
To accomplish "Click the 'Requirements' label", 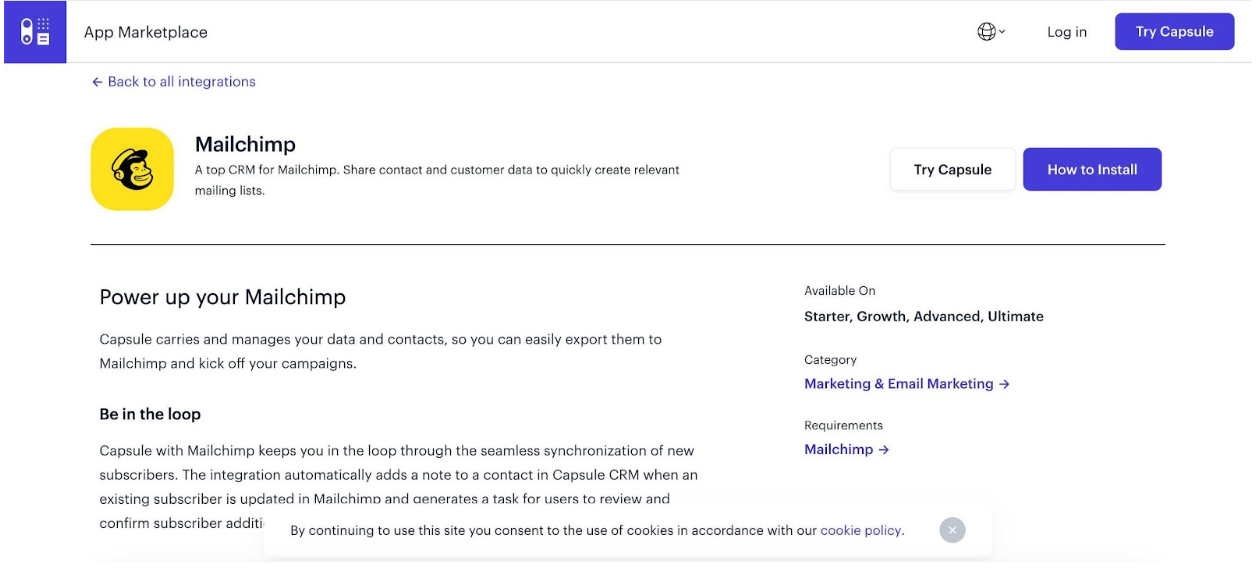I will click(x=843, y=426).
